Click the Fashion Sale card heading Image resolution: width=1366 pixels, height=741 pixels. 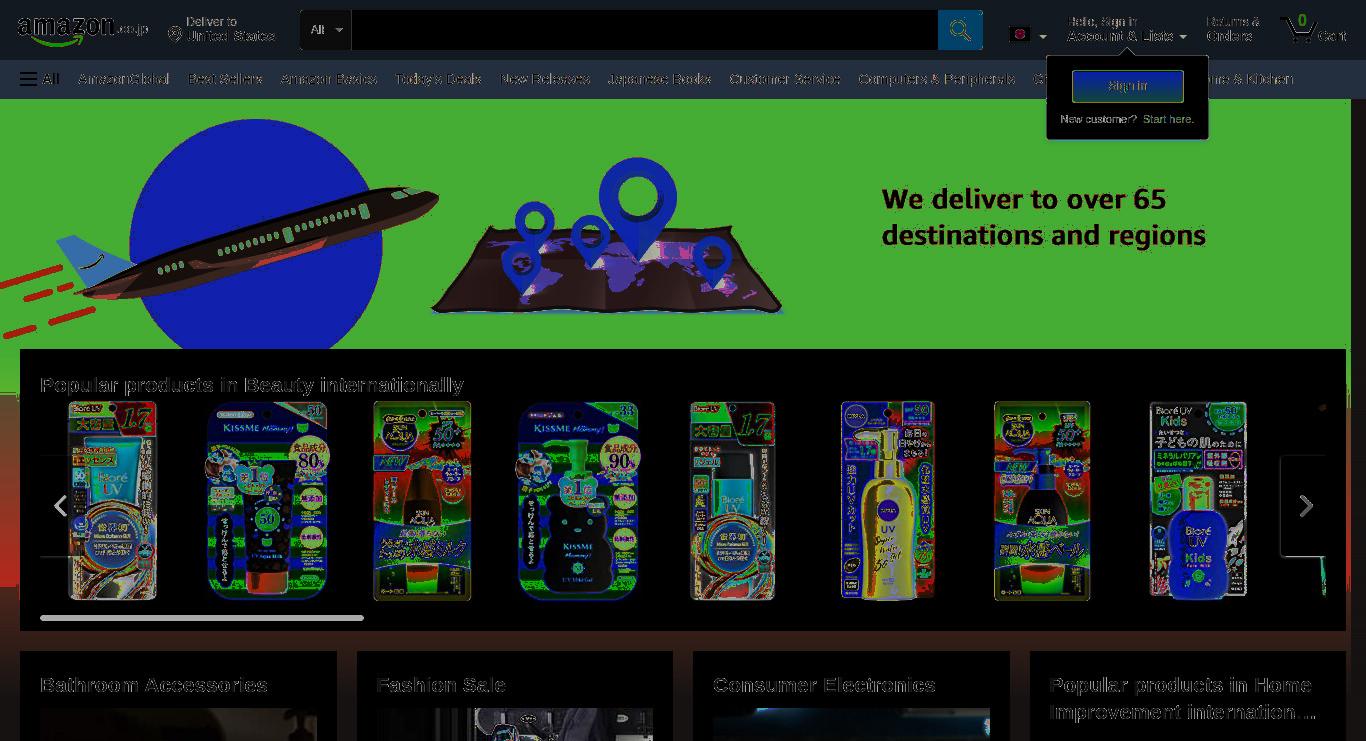pos(441,685)
